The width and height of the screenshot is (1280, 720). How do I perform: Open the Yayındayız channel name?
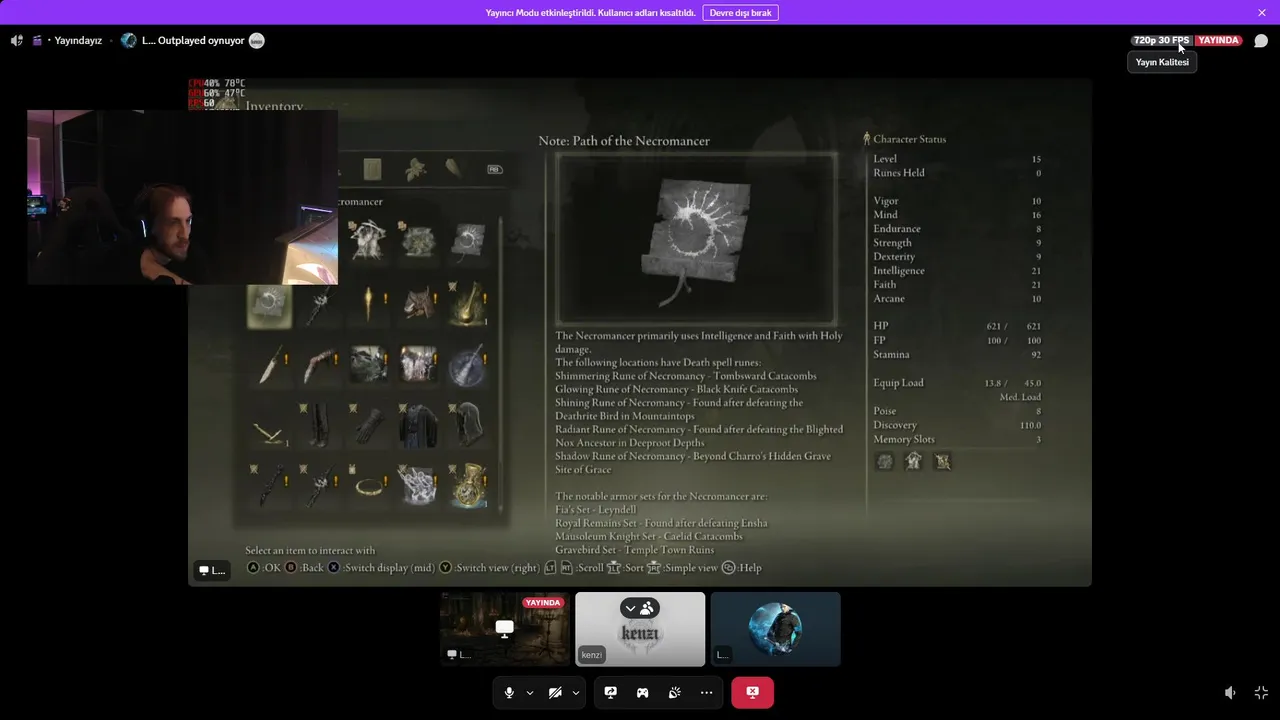(78, 41)
